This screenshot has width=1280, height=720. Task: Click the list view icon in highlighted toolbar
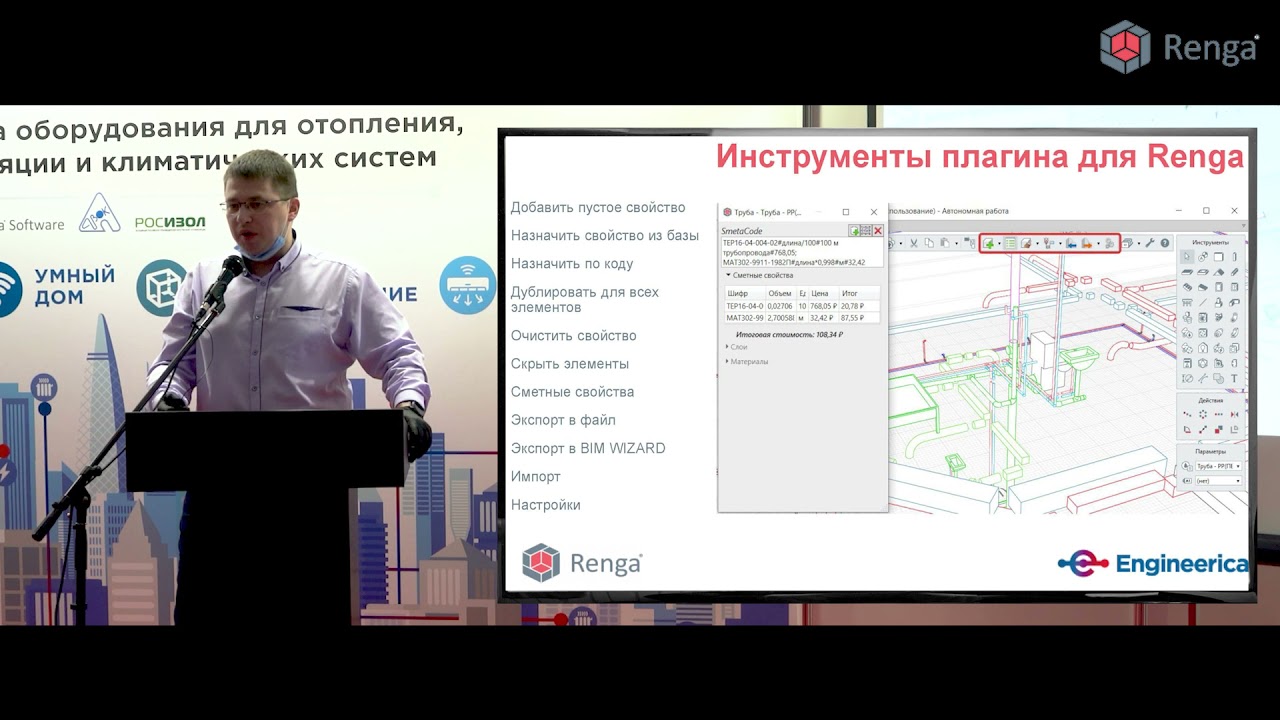(x=1011, y=243)
